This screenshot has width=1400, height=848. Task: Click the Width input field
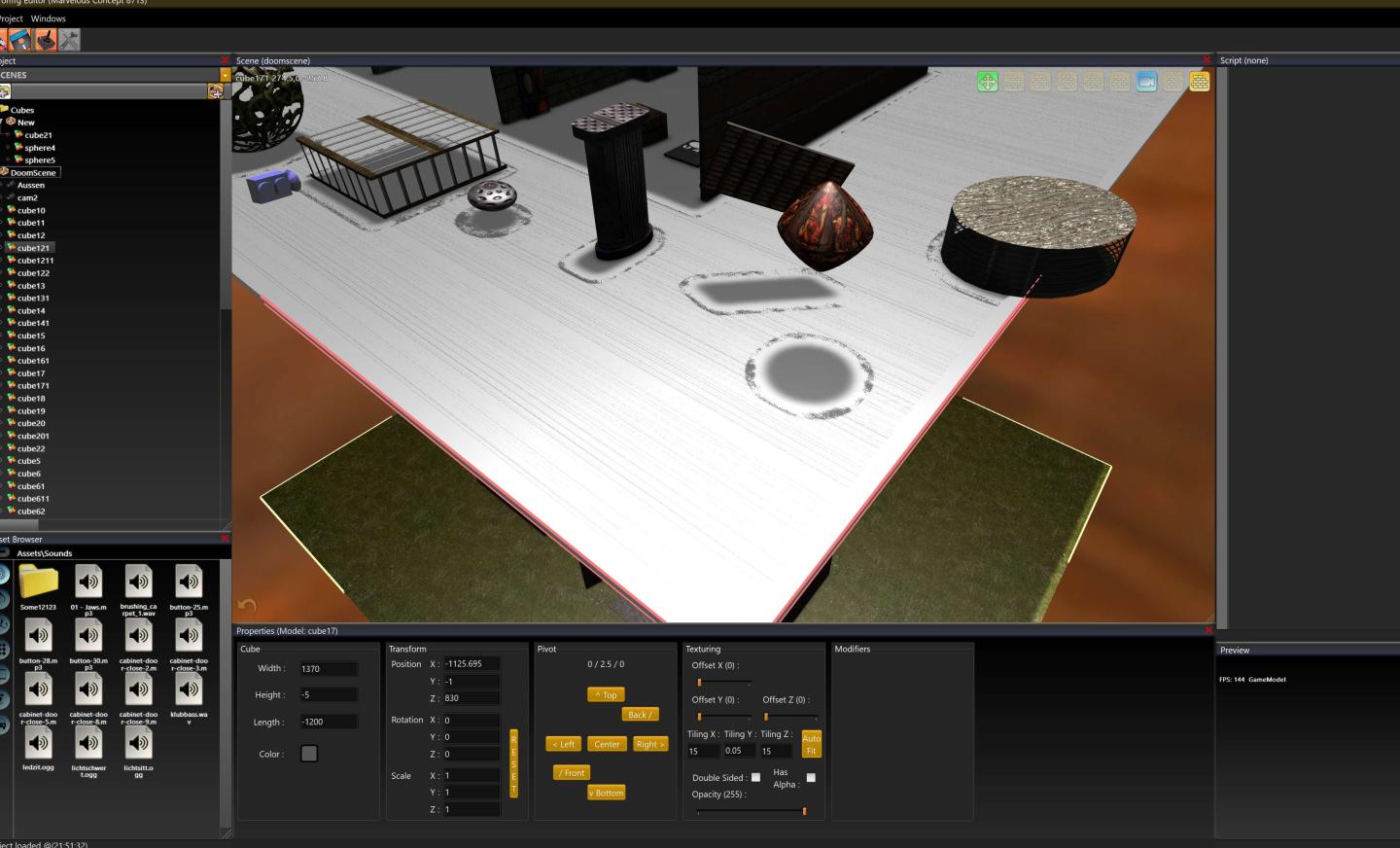[x=328, y=669]
